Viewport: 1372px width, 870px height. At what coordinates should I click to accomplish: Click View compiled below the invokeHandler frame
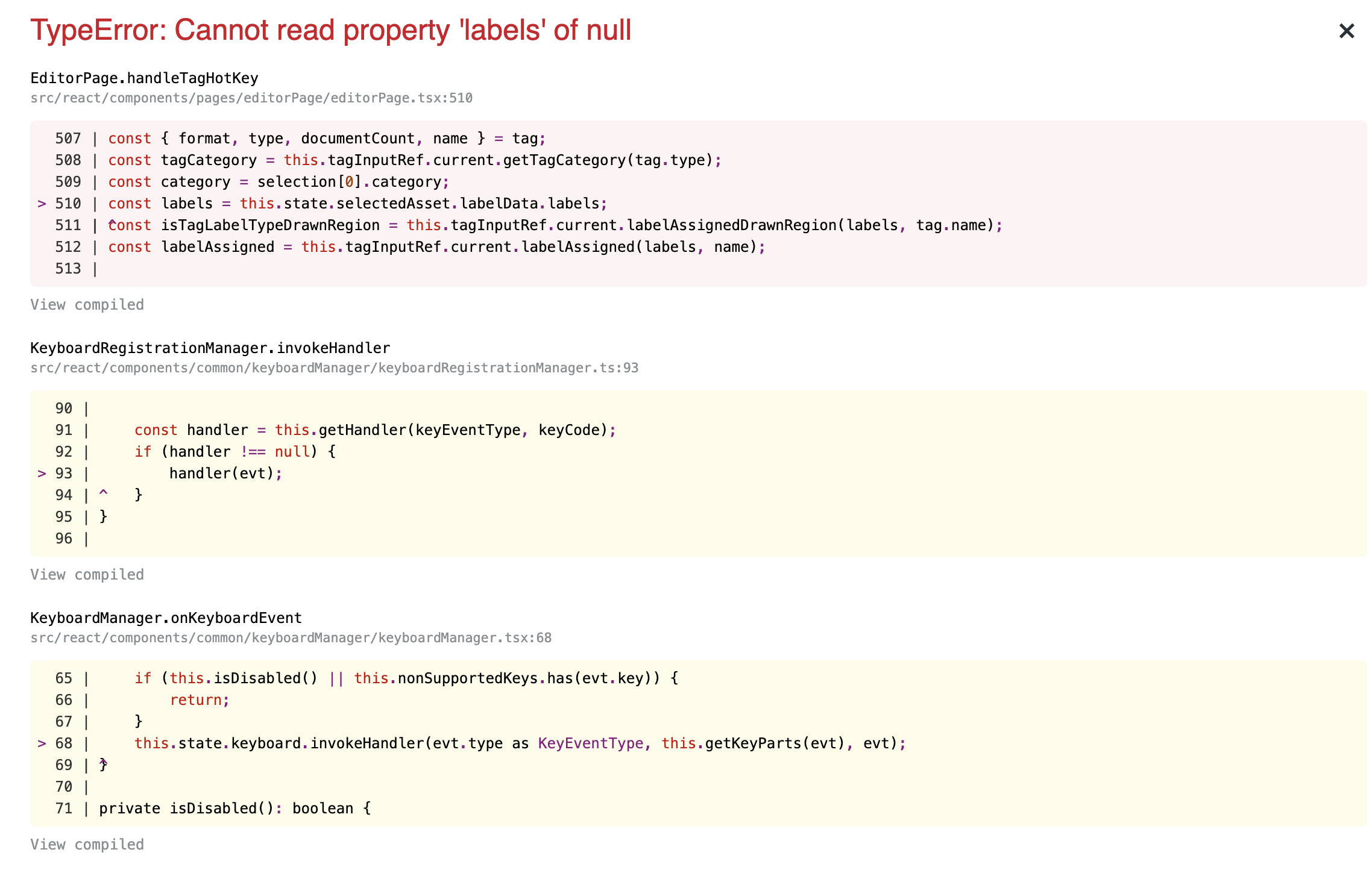pos(86,574)
